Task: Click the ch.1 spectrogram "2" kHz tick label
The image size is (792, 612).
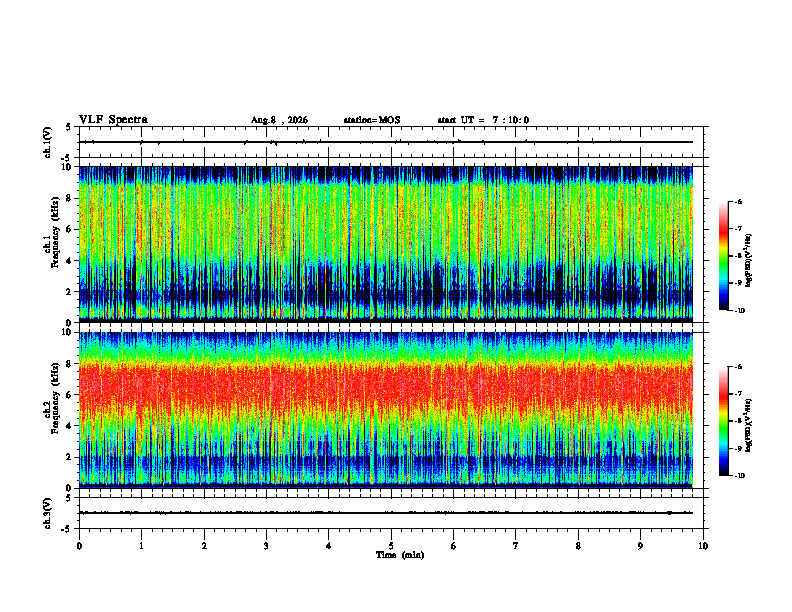Action: pyautogui.click(x=70, y=292)
